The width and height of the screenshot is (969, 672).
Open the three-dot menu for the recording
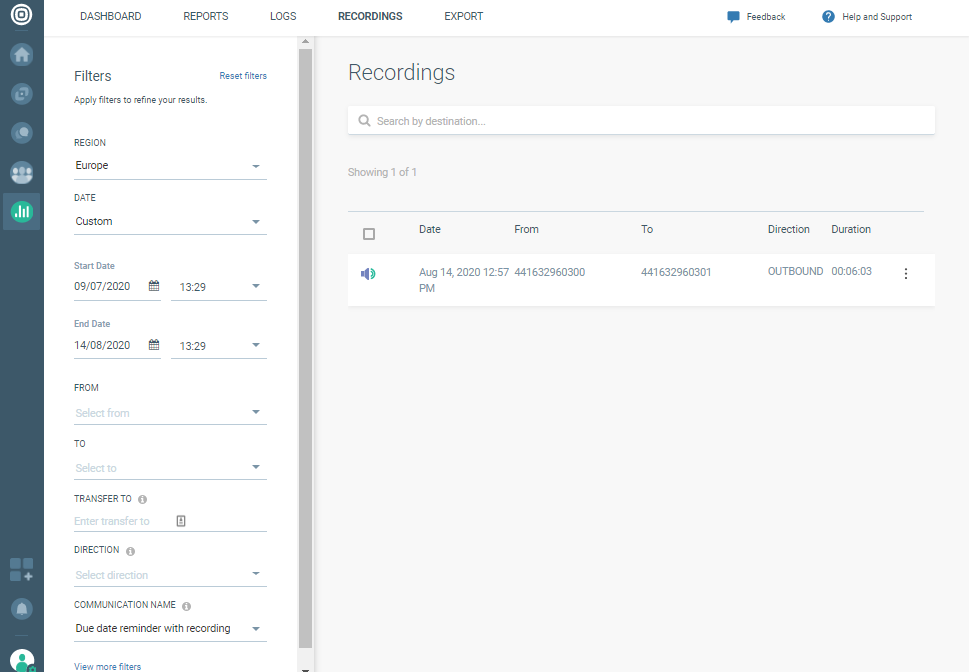pyautogui.click(x=906, y=273)
